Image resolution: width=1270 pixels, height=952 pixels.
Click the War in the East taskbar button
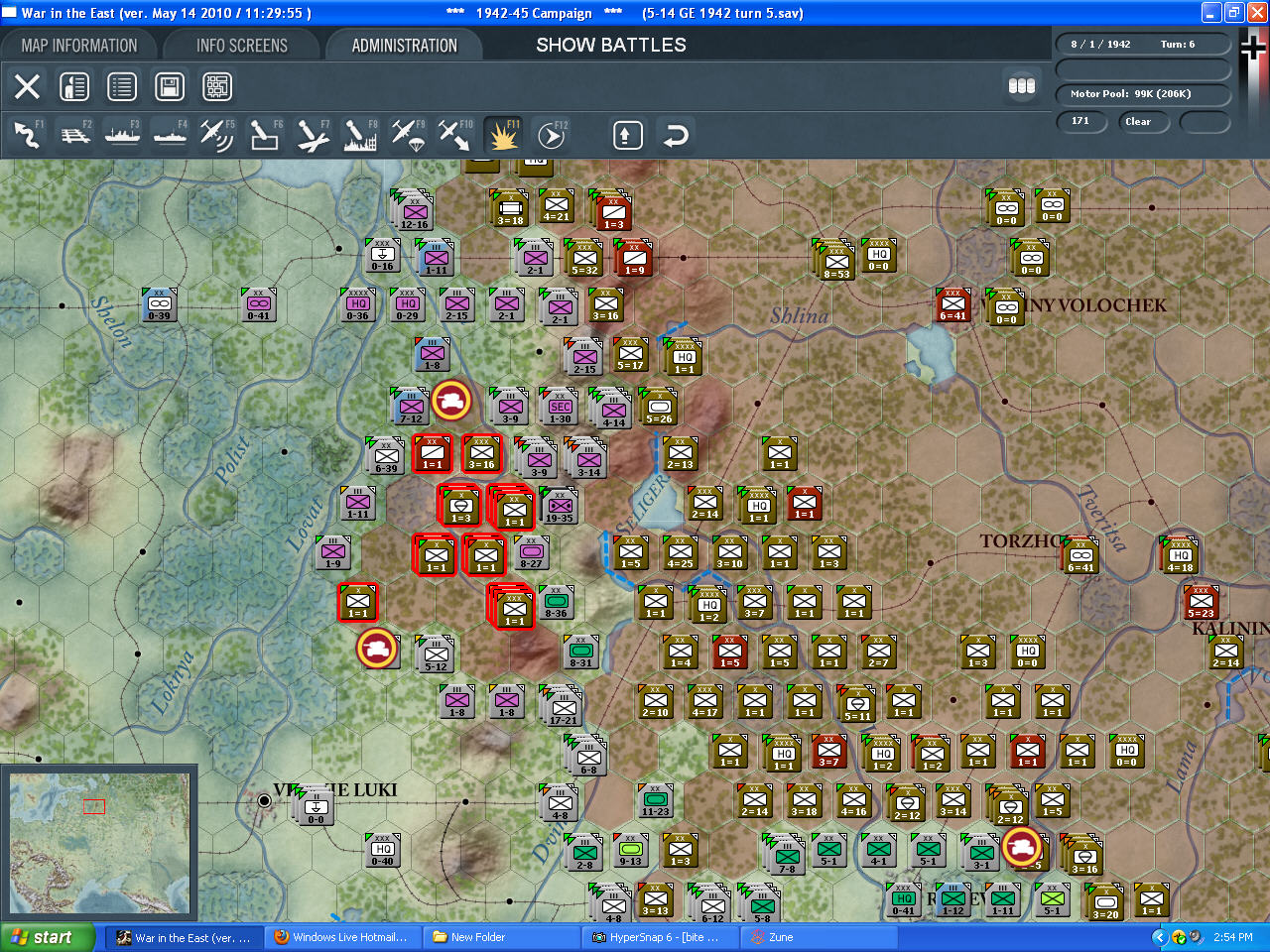(x=185, y=937)
